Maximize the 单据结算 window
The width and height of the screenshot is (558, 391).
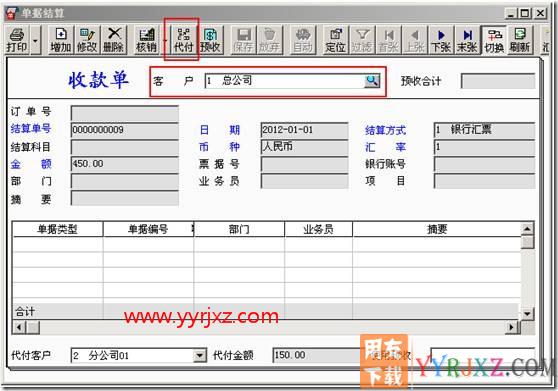point(525,14)
